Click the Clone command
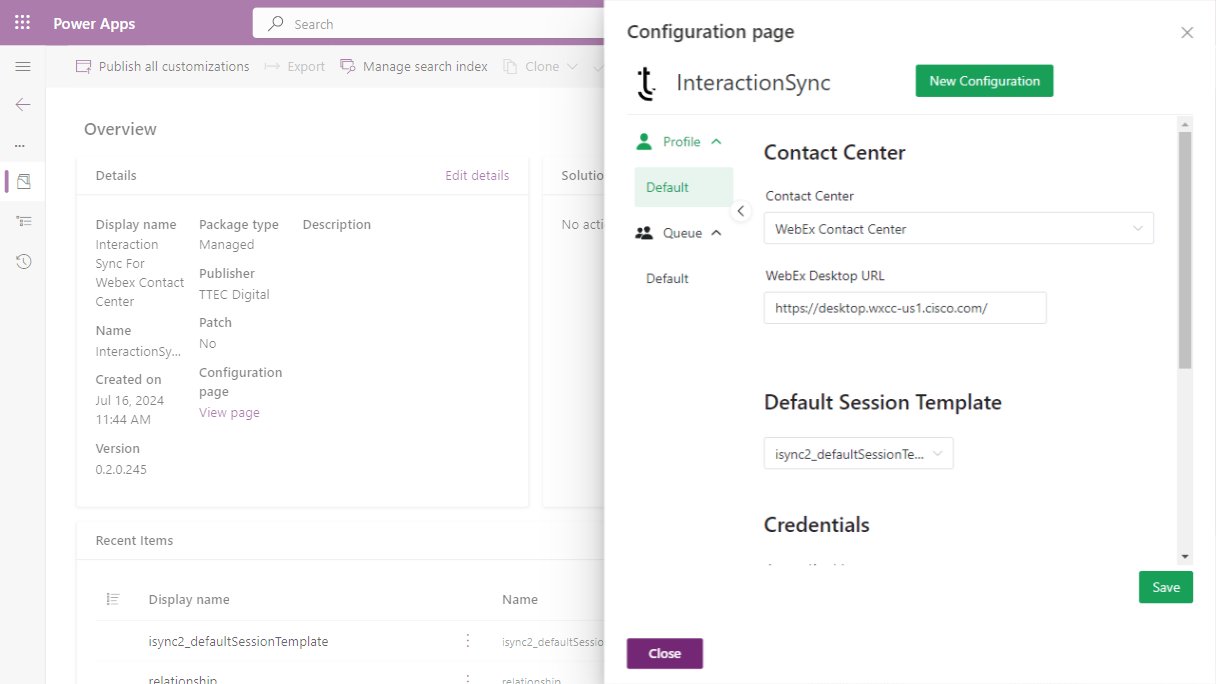The height and width of the screenshot is (684, 1216). click(x=532, y=66)
